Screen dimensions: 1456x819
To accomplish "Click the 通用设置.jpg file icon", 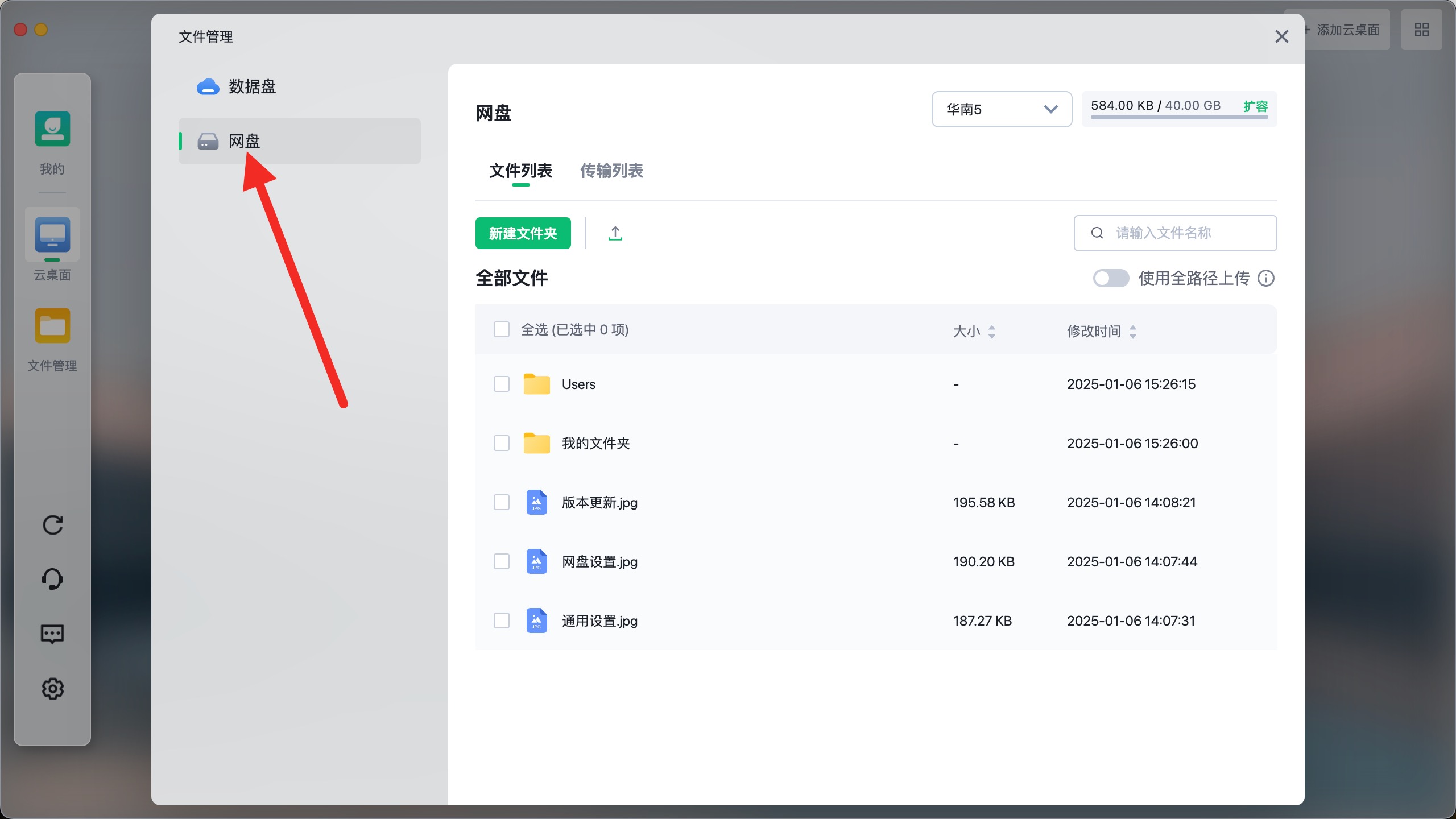I will point(536,621).
